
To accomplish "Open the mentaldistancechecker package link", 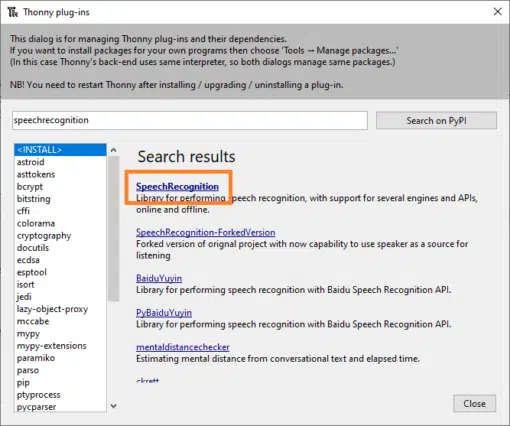I will pyautogui.click(x=183, y=347).
